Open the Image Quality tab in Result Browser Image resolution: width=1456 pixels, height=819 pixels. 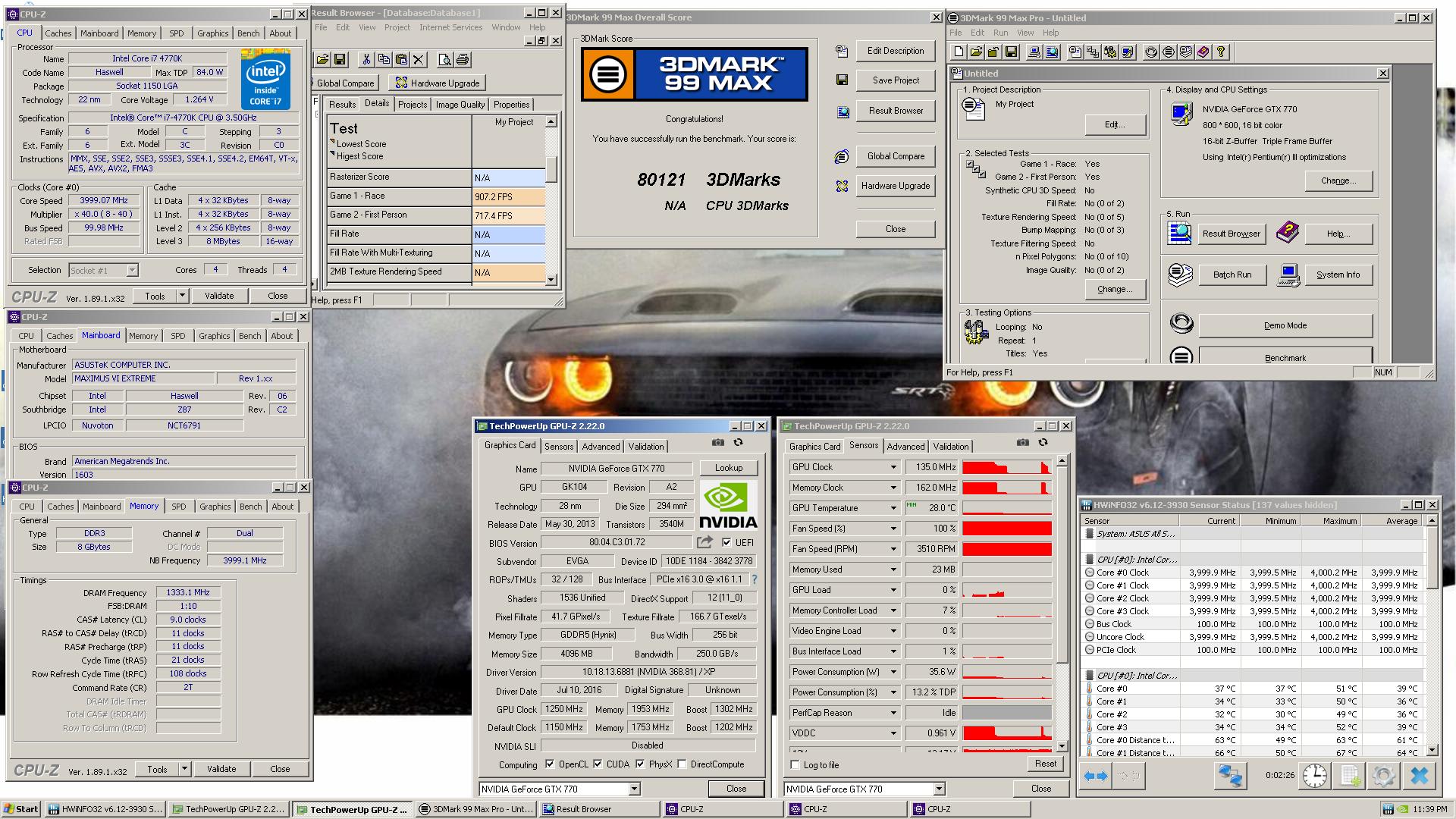460,105
